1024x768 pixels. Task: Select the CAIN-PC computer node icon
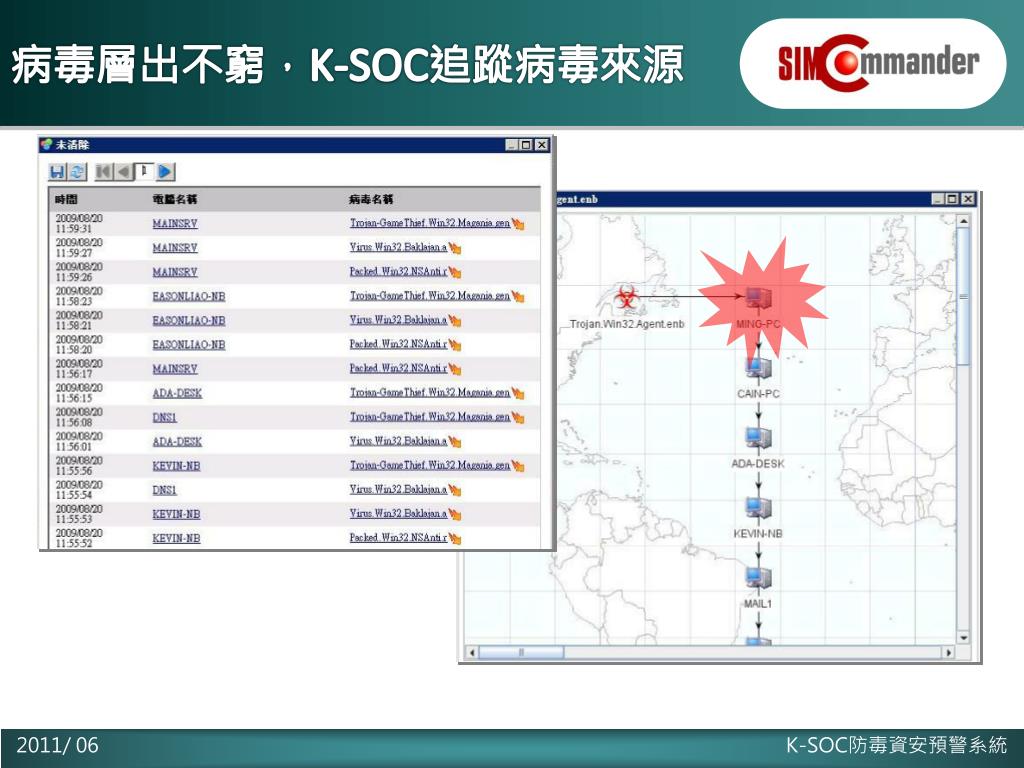[x=758, y=370]
